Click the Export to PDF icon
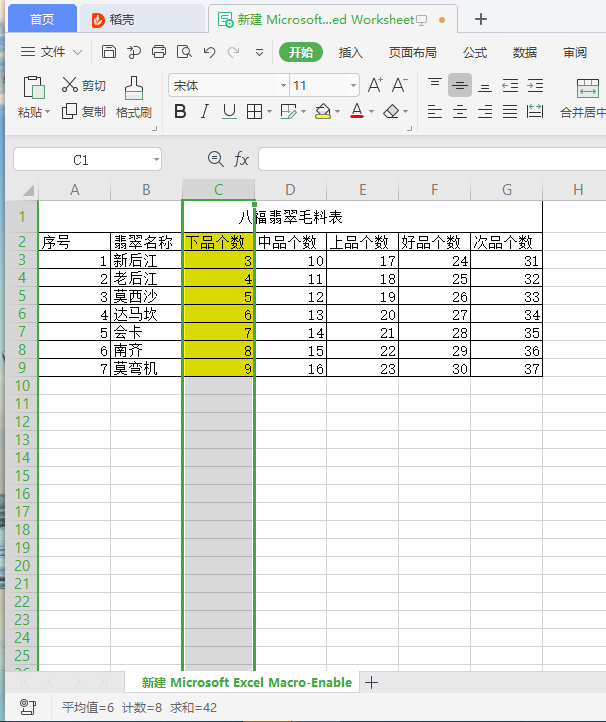Viewport: 606px width, 722px height. pyautogui.click(x=134, y=52)
